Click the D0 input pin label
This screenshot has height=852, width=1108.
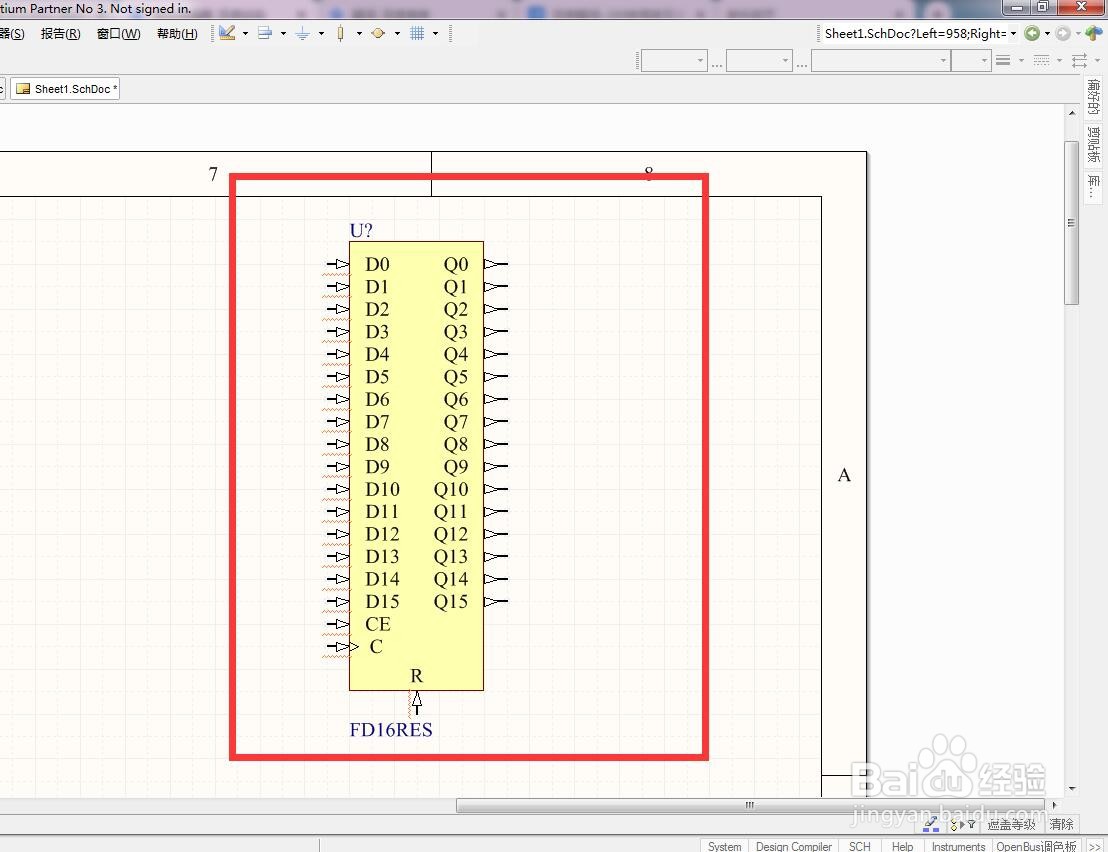(x=377, y=264)
